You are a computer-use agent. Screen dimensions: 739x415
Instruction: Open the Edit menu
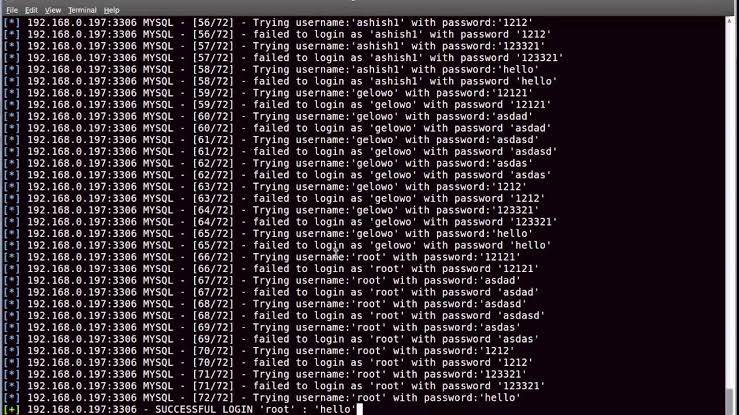tap(31, 10)
